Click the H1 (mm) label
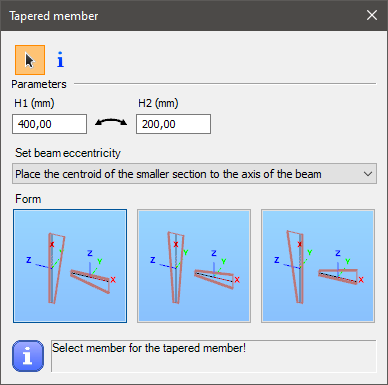The width and height of the screenshot is (388, 385). (x=34, y=103)
